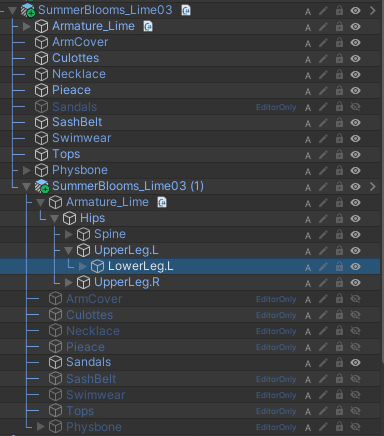384x436 pixels.
Task: Click the lock icon on the active SashBelt row
Action: [x=339, y=122]
